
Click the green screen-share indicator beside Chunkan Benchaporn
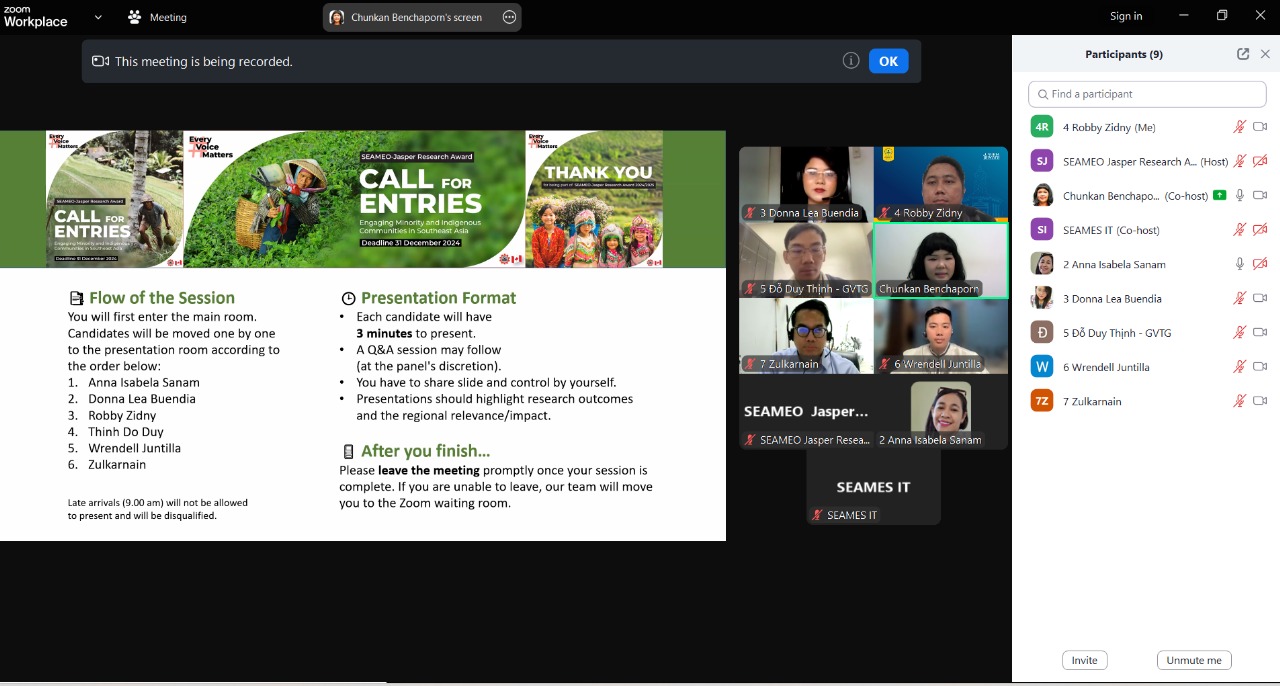point(1219,195)
